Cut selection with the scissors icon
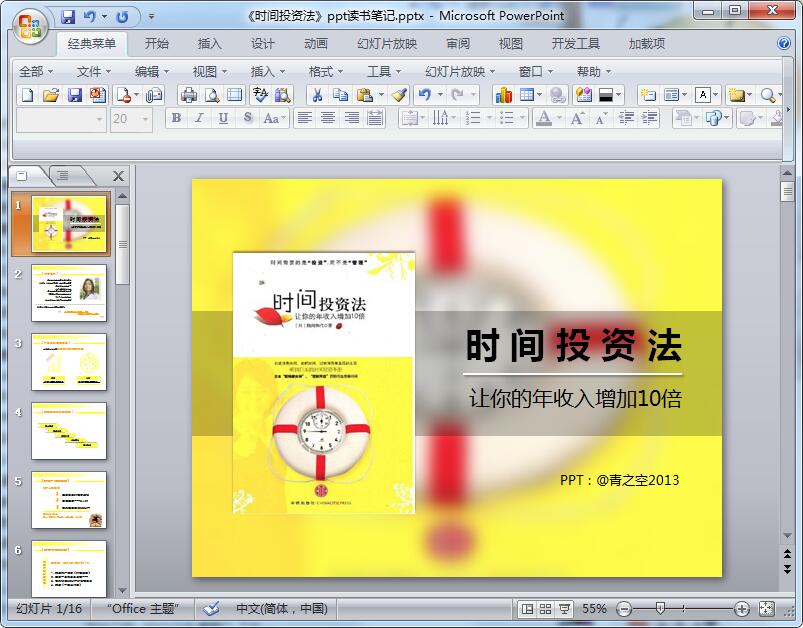 (318, 95)
